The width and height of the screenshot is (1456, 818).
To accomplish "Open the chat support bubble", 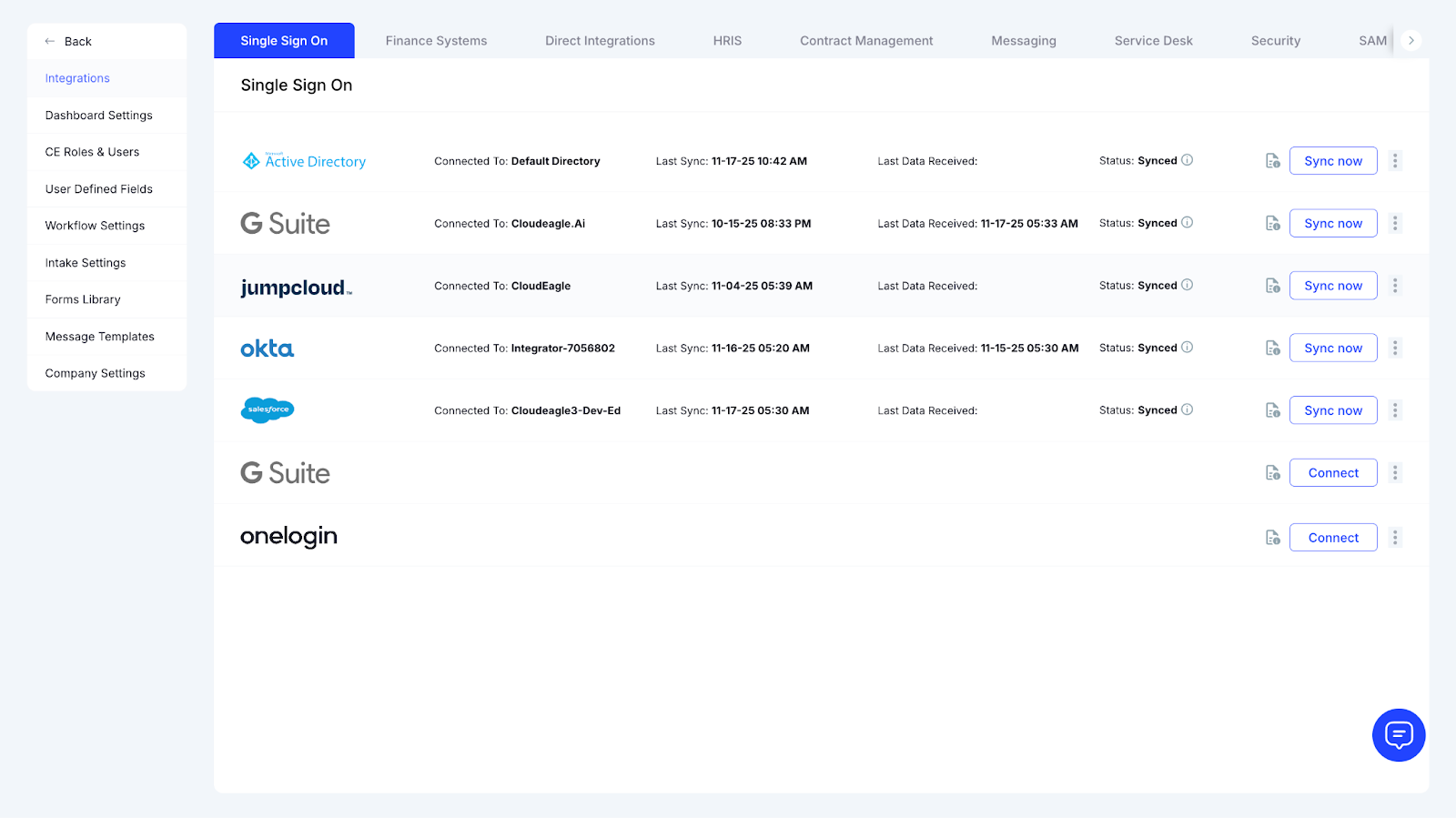I will click(x=1399, y=735).
